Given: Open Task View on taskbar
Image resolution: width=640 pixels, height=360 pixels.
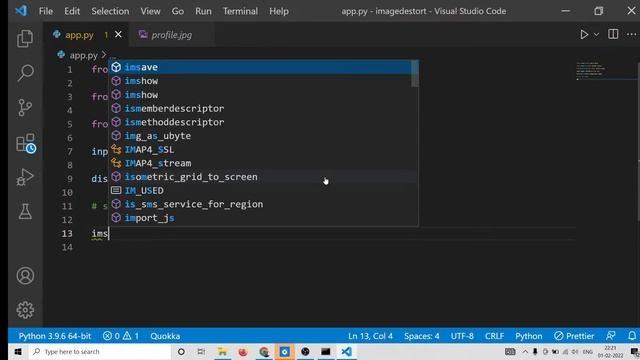Looking at the screenshot, I should pyautogui.click(x=201, y=351).
